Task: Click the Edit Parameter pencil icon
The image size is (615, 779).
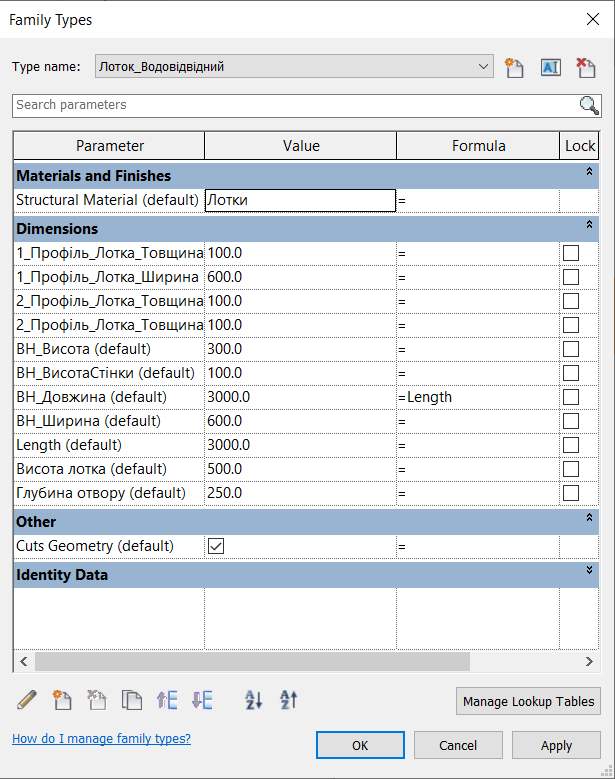Action: click(27, 700)
